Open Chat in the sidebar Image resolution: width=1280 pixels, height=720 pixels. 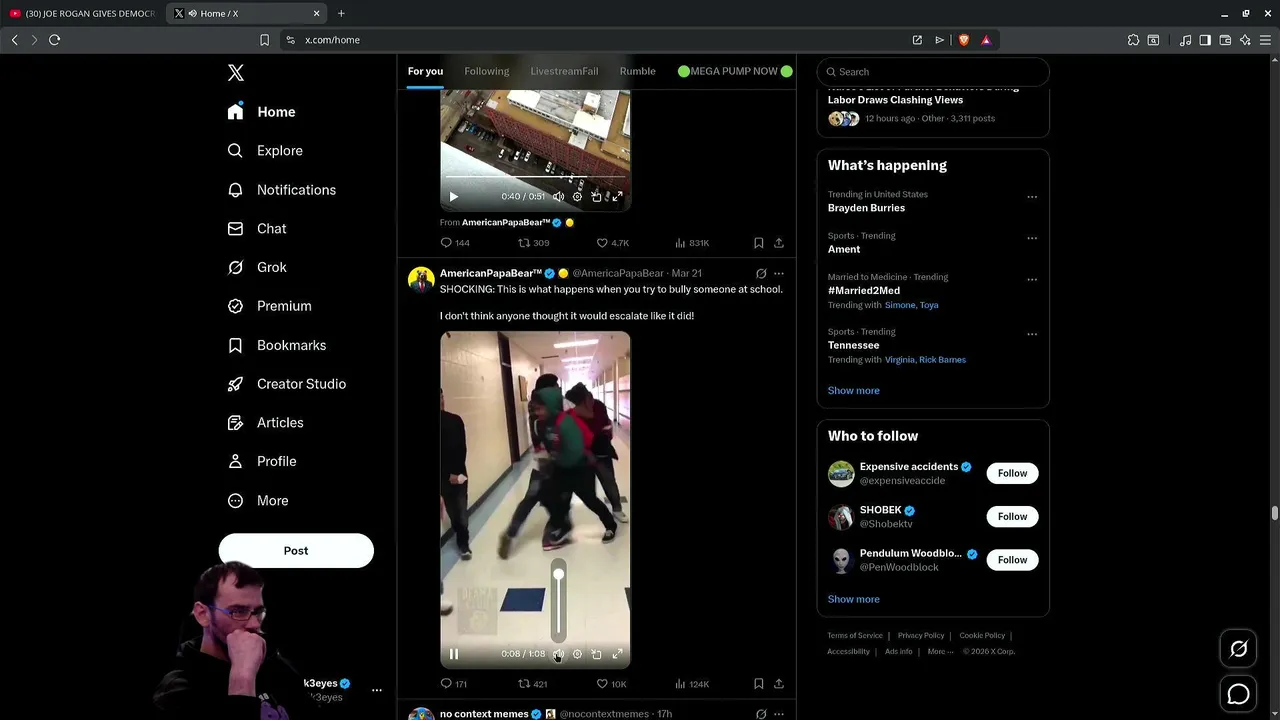point(257,229)
